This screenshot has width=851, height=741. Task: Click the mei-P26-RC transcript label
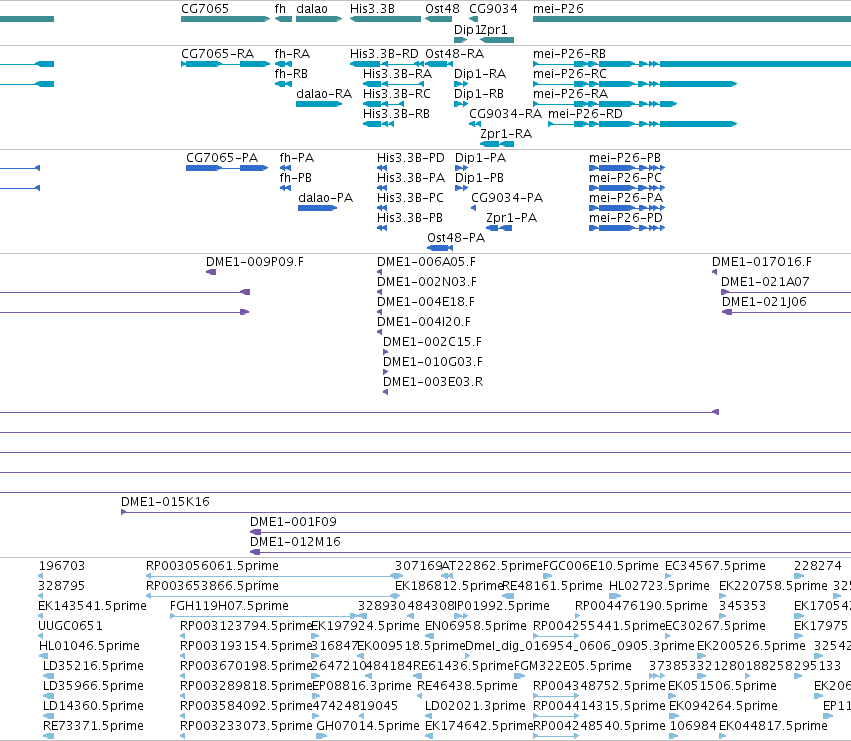[x=570, y=74]
